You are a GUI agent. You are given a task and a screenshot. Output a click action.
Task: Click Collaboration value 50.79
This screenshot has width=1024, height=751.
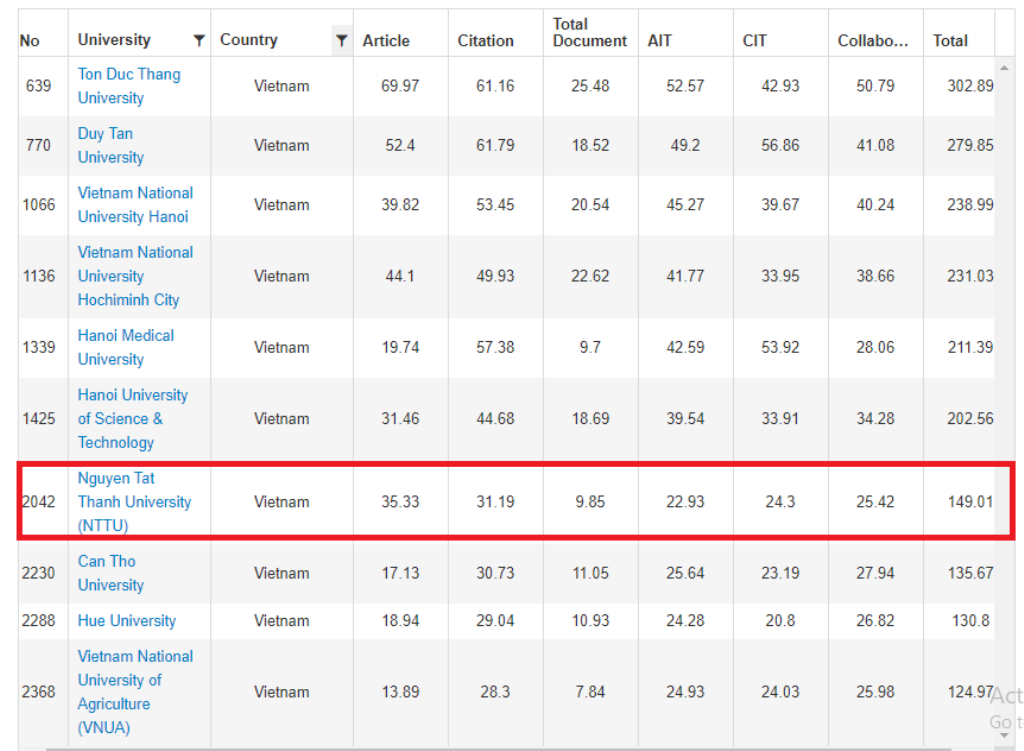(x=875, y=86)
